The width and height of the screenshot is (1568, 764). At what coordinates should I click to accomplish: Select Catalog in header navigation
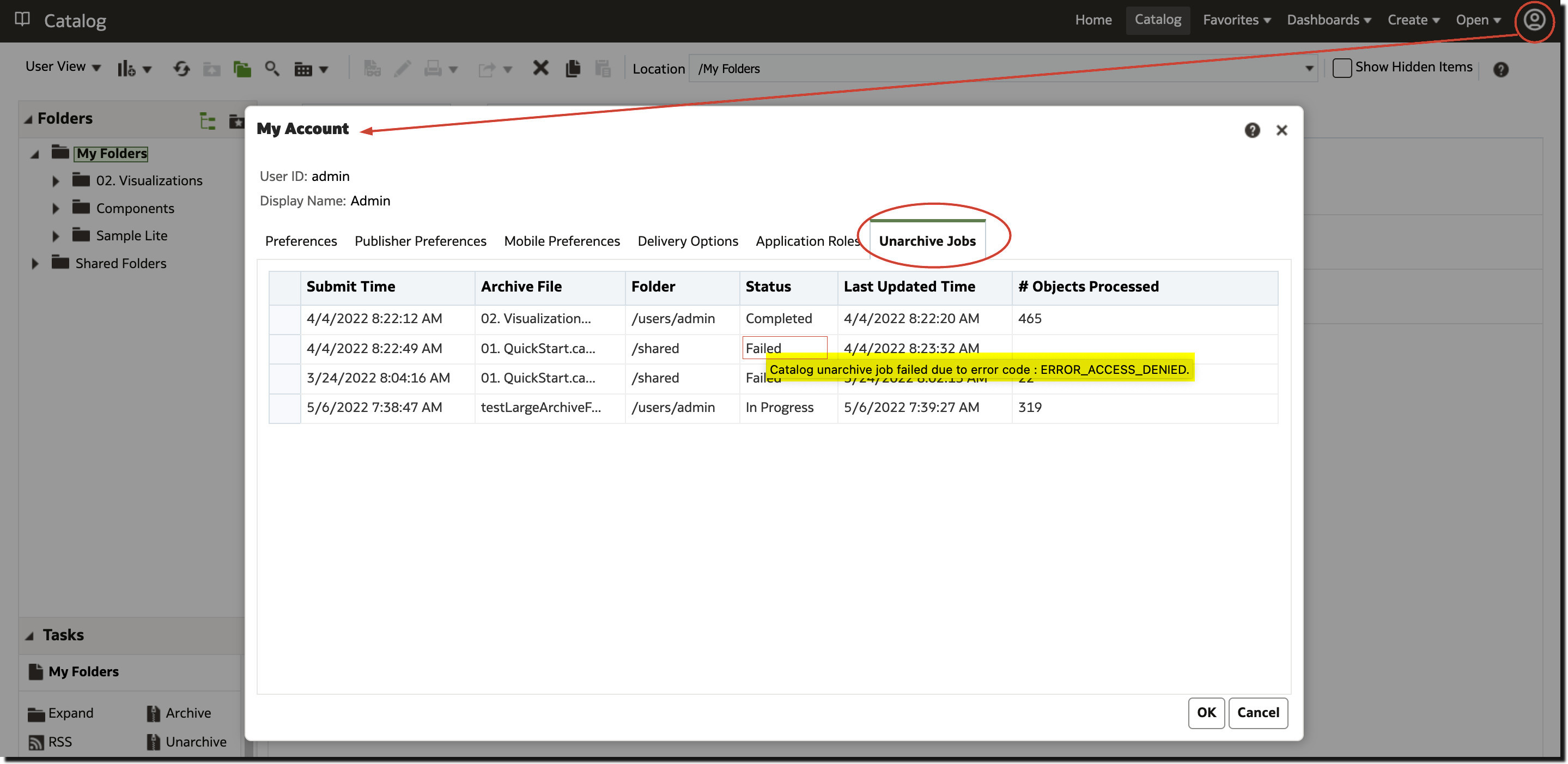click(x=1157, y=20)
